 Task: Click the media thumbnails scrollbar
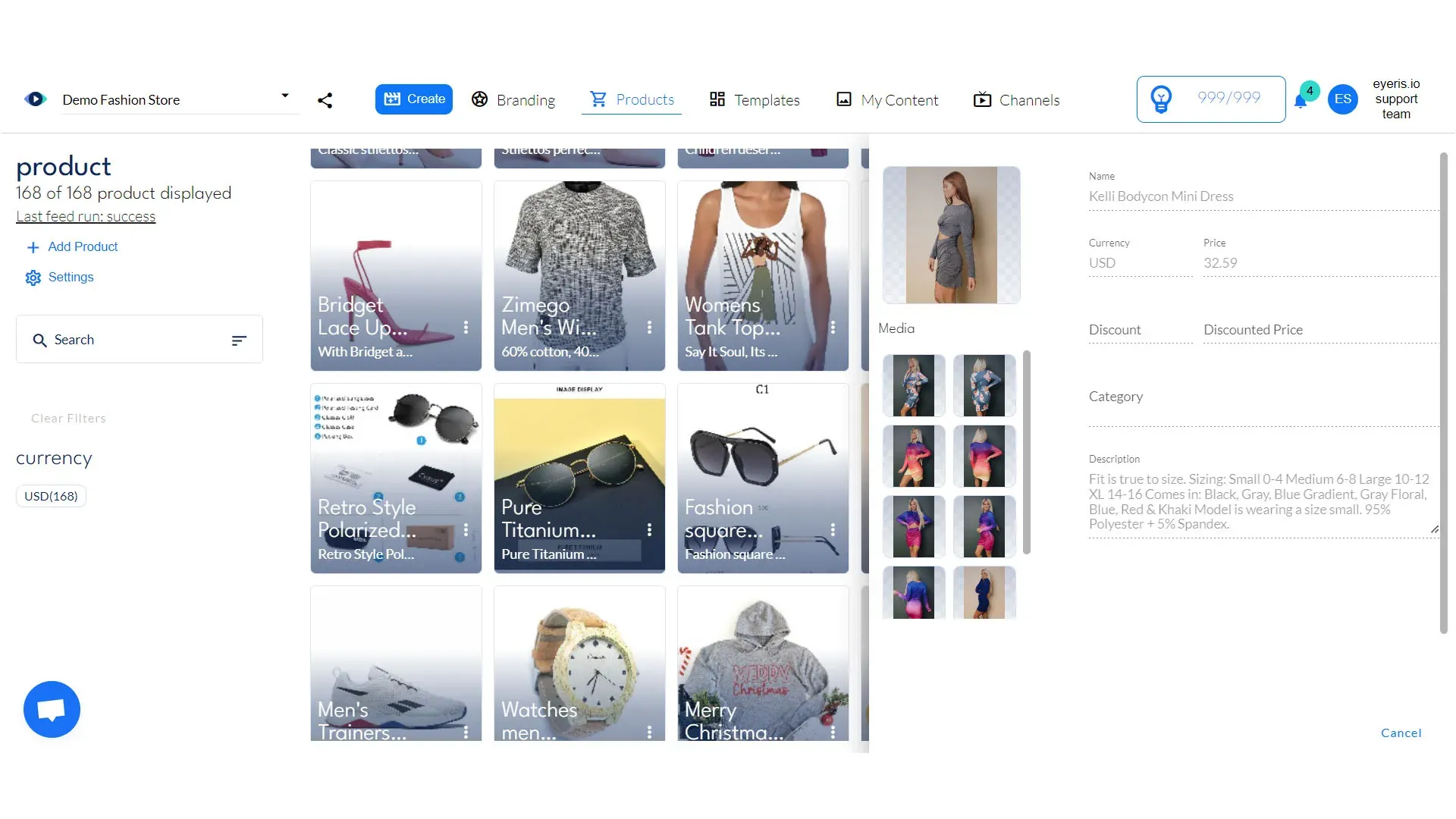(1026, 452)
